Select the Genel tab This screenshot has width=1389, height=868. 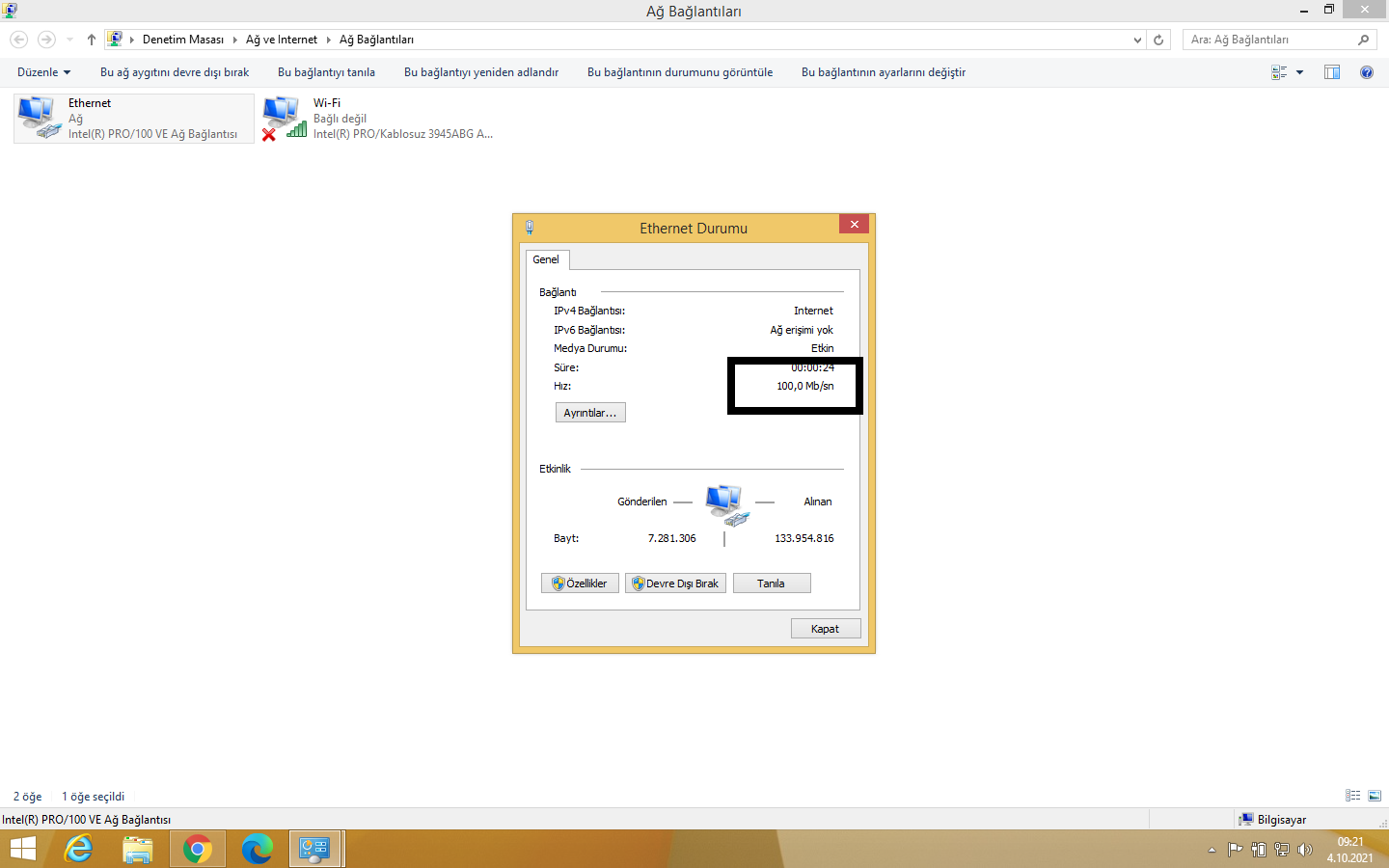(546, 259)
